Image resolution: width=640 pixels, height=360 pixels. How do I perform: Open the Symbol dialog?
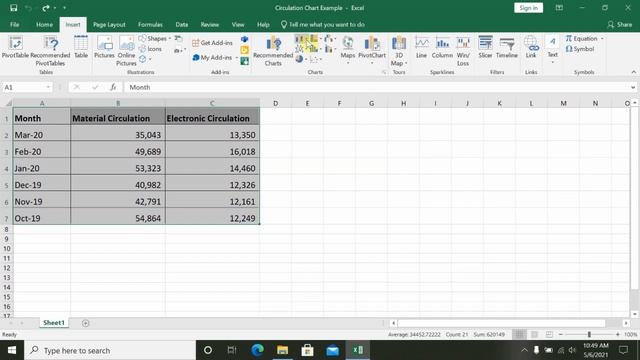(x=580, y=49)
